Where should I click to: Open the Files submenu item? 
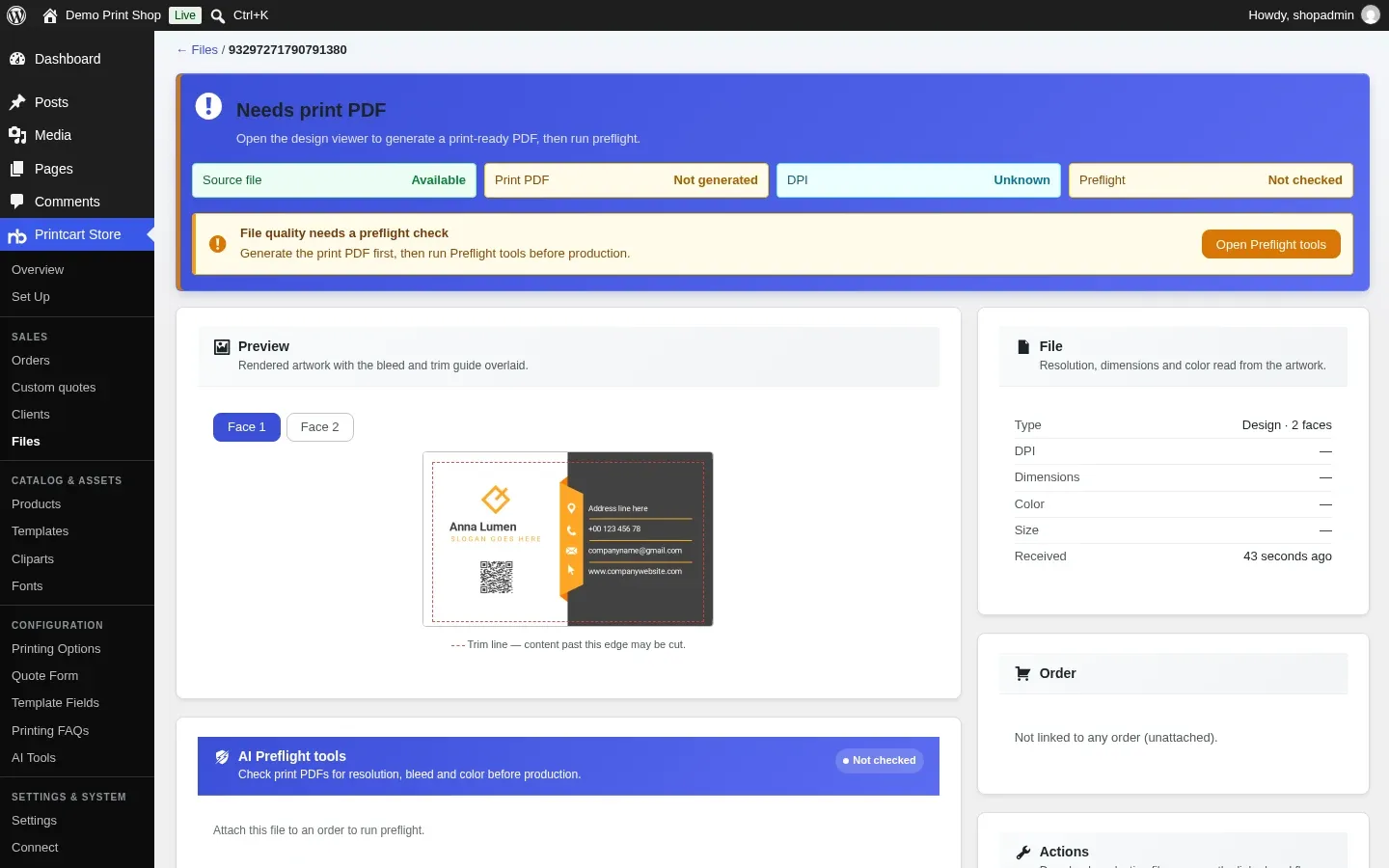26,442
